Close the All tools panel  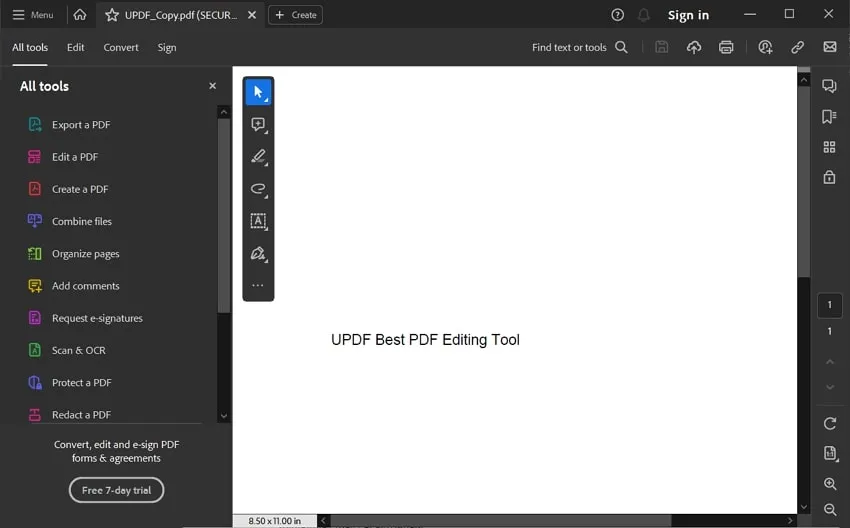pyautogui.click(x=212, y=86)
